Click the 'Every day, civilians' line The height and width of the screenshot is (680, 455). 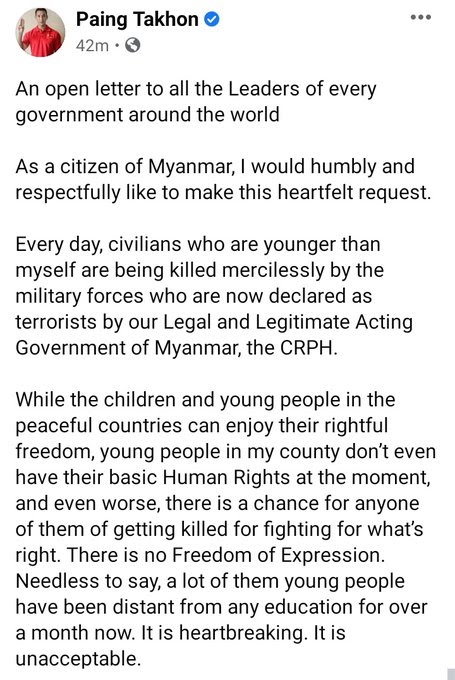coord(198,244)
